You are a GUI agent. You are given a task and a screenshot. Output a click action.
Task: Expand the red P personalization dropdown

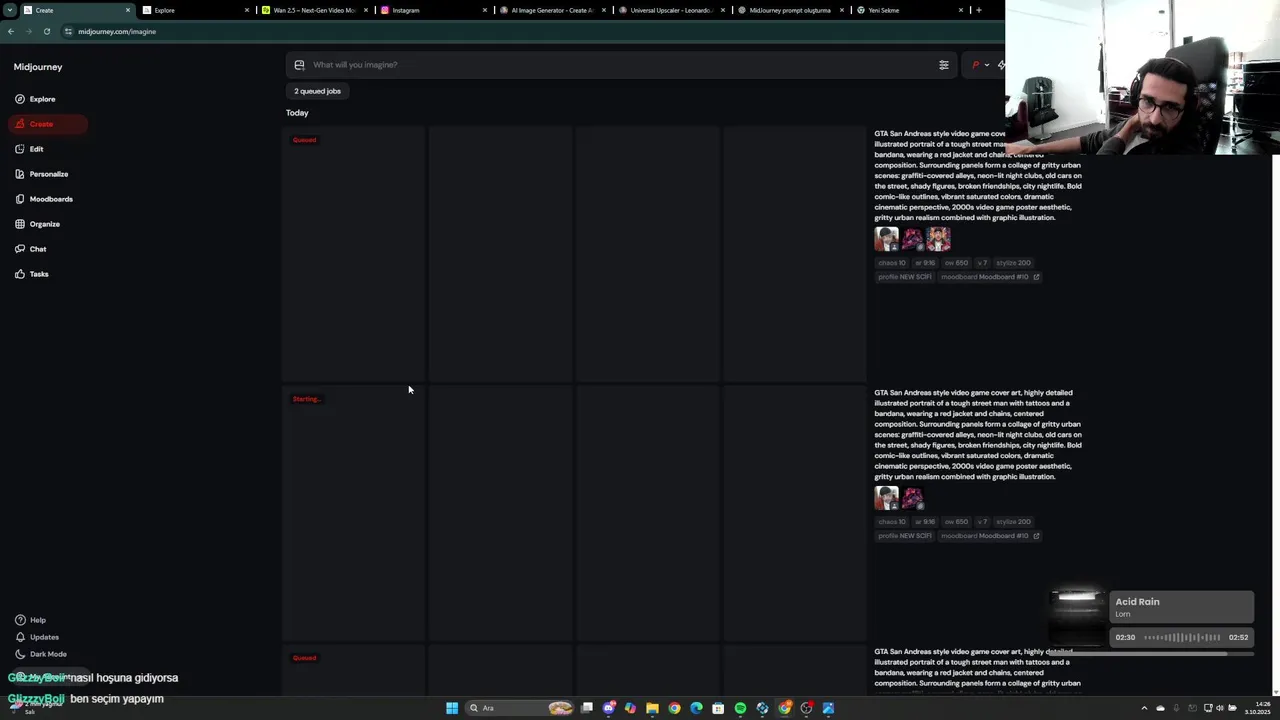pyautogui.click(x=980, y=65)
